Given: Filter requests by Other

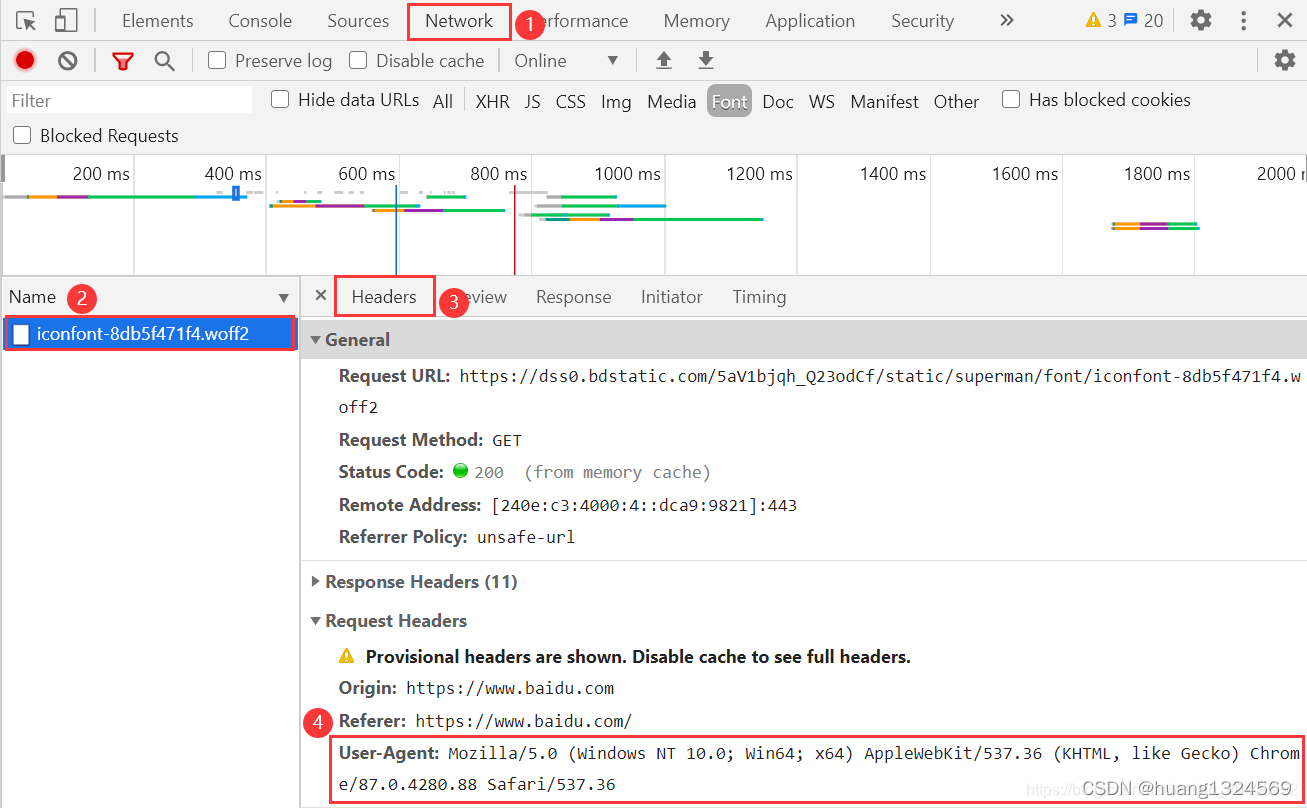Looking at the screenshot, I should (956, 101).
